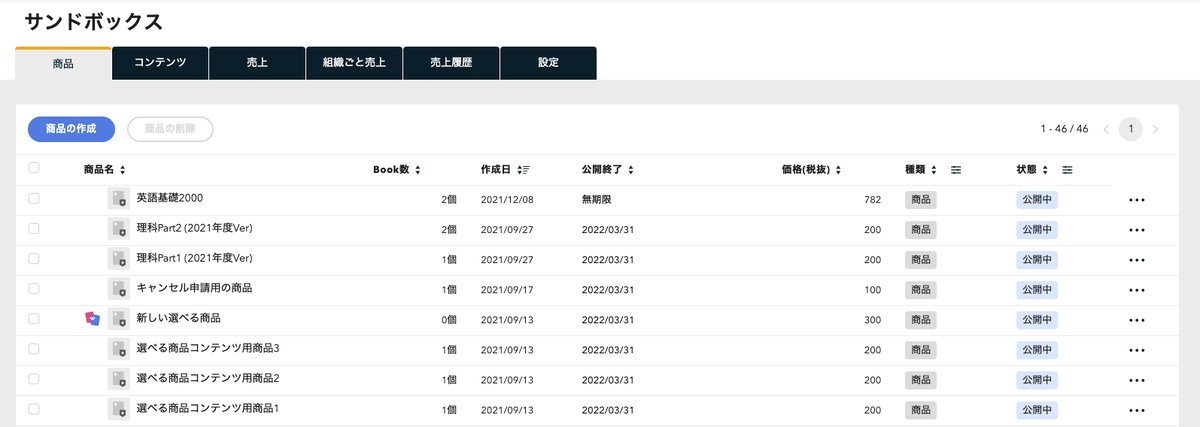Check the box for 選べる商品コンテンツ用商品3
Screen dimensions: 1200x427
34,349
